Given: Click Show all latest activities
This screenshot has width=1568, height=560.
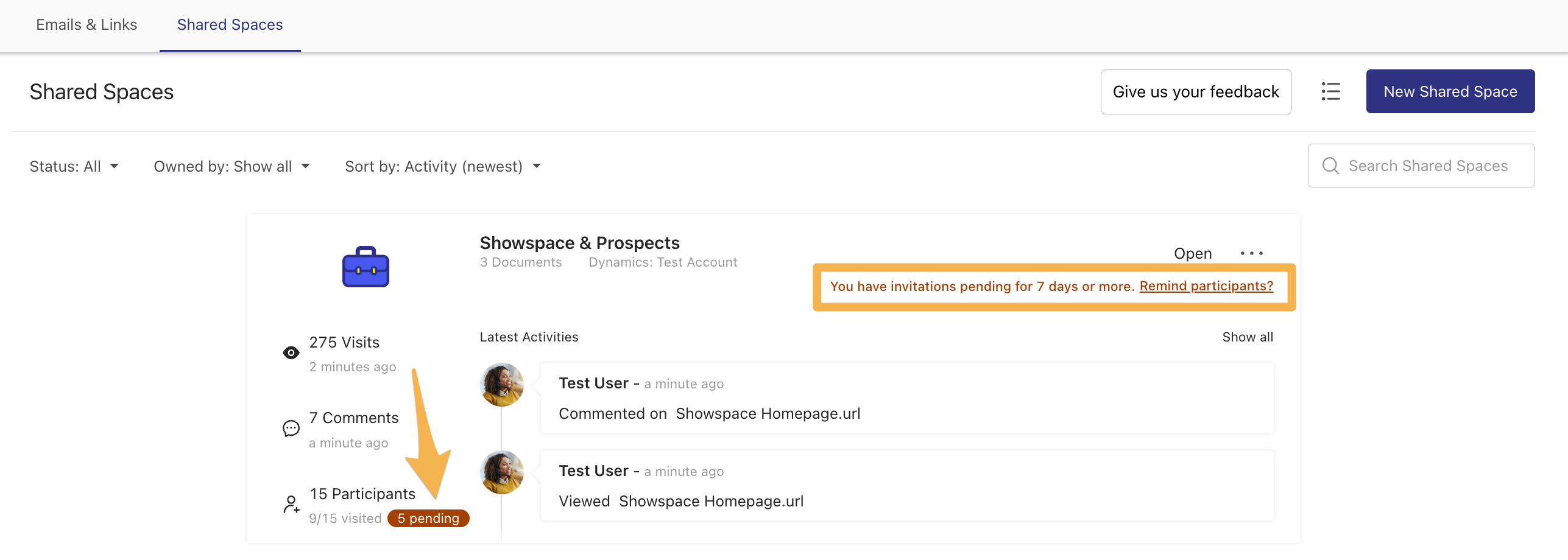Looking at the screenshot, I should click(x=1247, y=337).
